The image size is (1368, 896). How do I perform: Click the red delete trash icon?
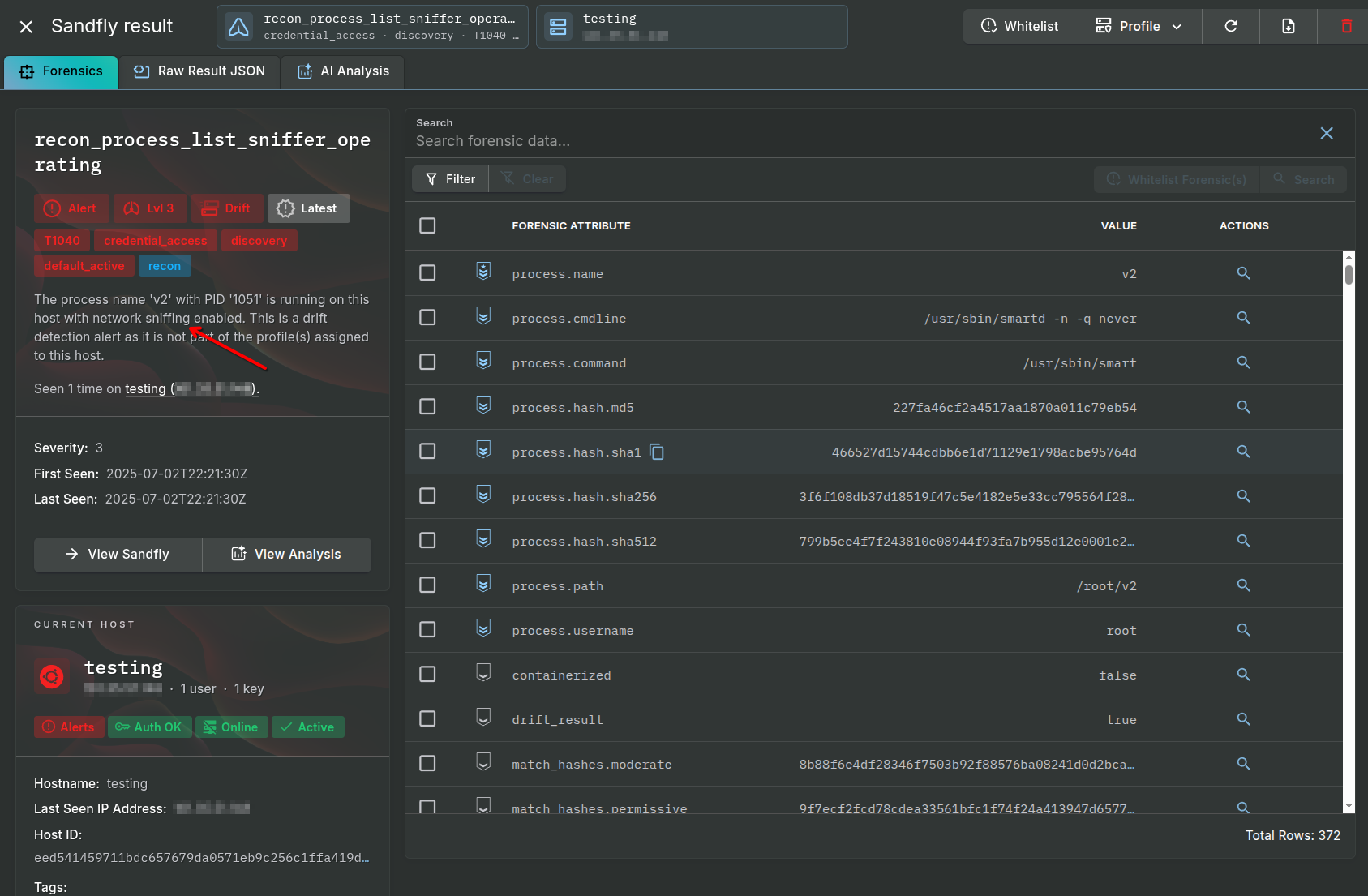click(1346, 26)
